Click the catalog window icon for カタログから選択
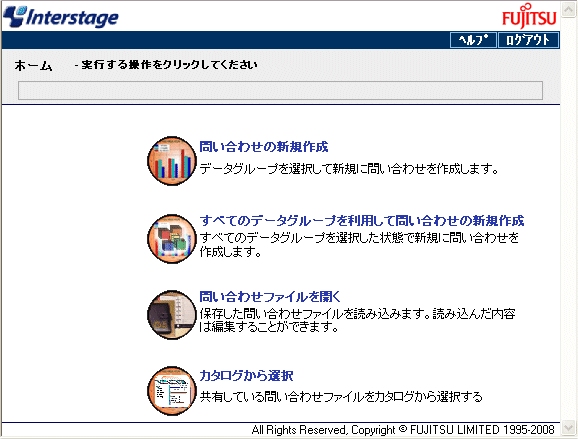 click(x=172, y=391)
